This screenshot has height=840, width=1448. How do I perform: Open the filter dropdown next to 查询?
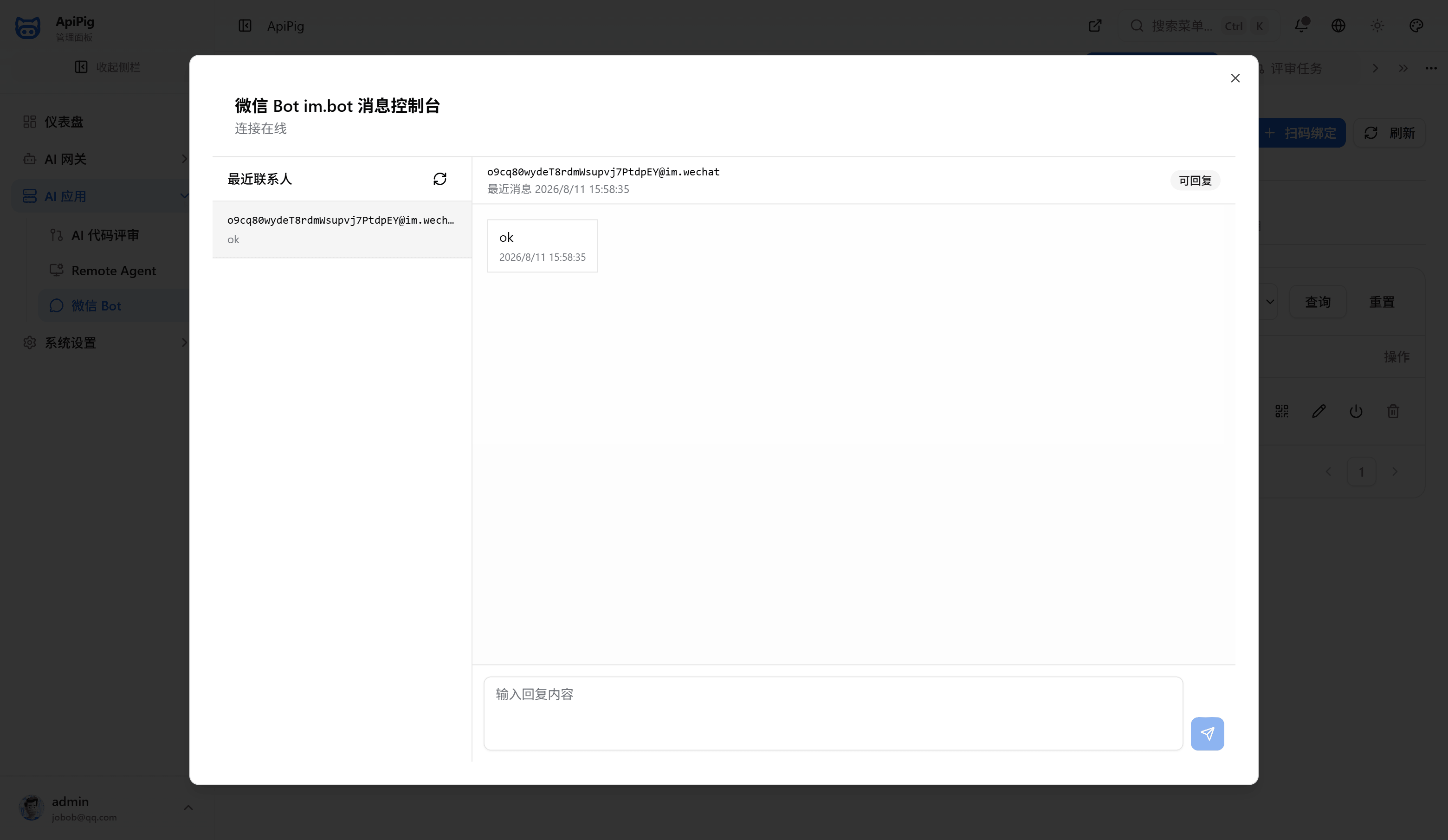(x=1270, y=302)
